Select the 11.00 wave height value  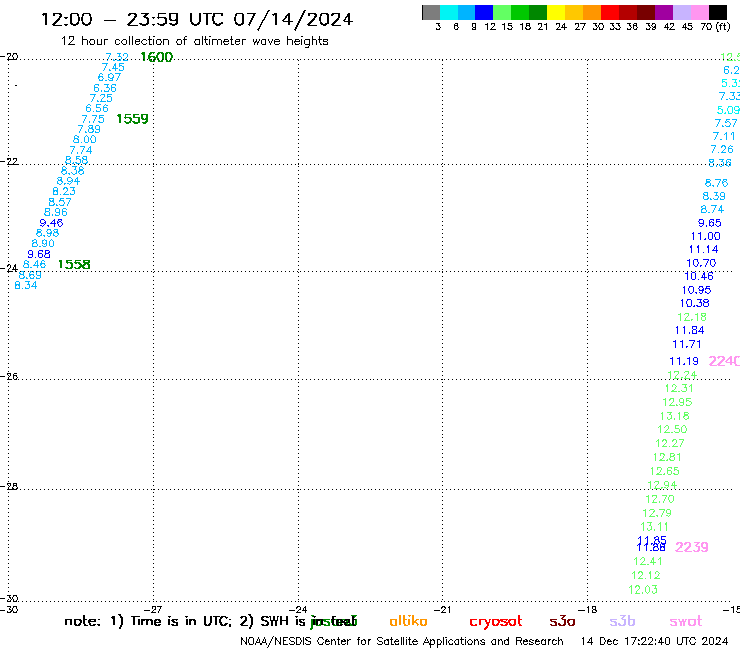tap(706, 236)
